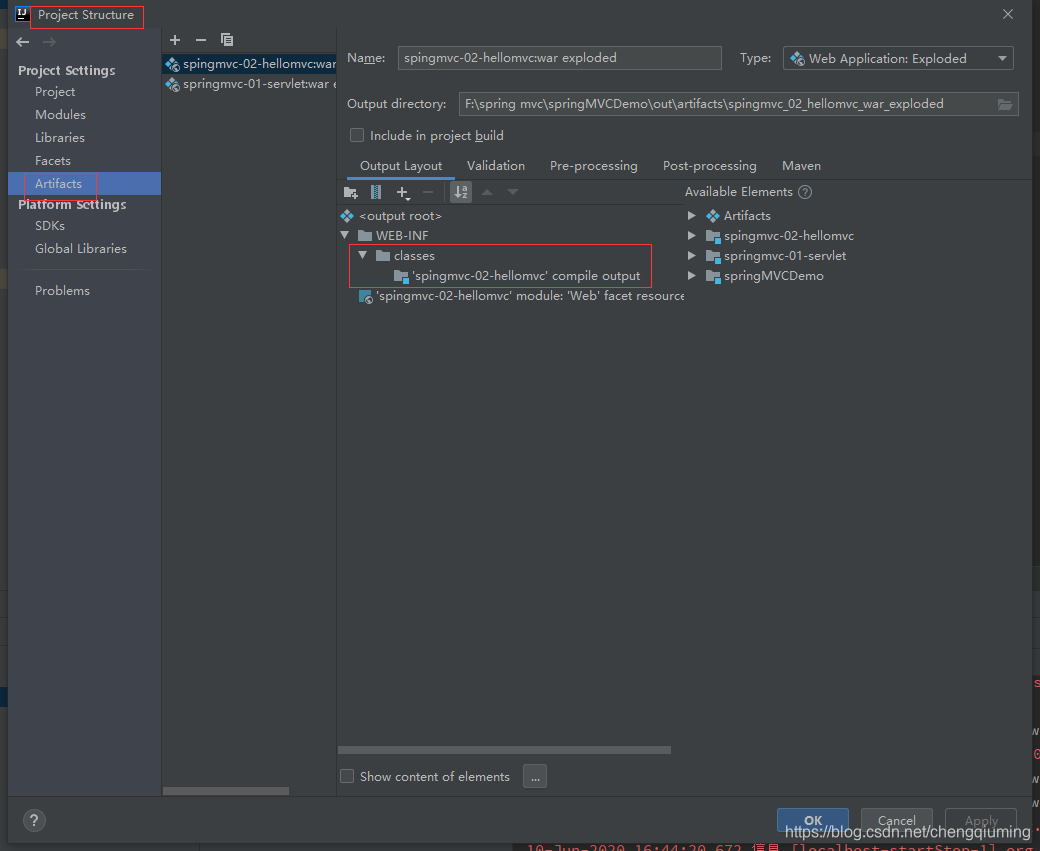Move element up in layout
The height and width of the screenshot is (851, 1040).
pyautogui.click(x=487, y=192)
